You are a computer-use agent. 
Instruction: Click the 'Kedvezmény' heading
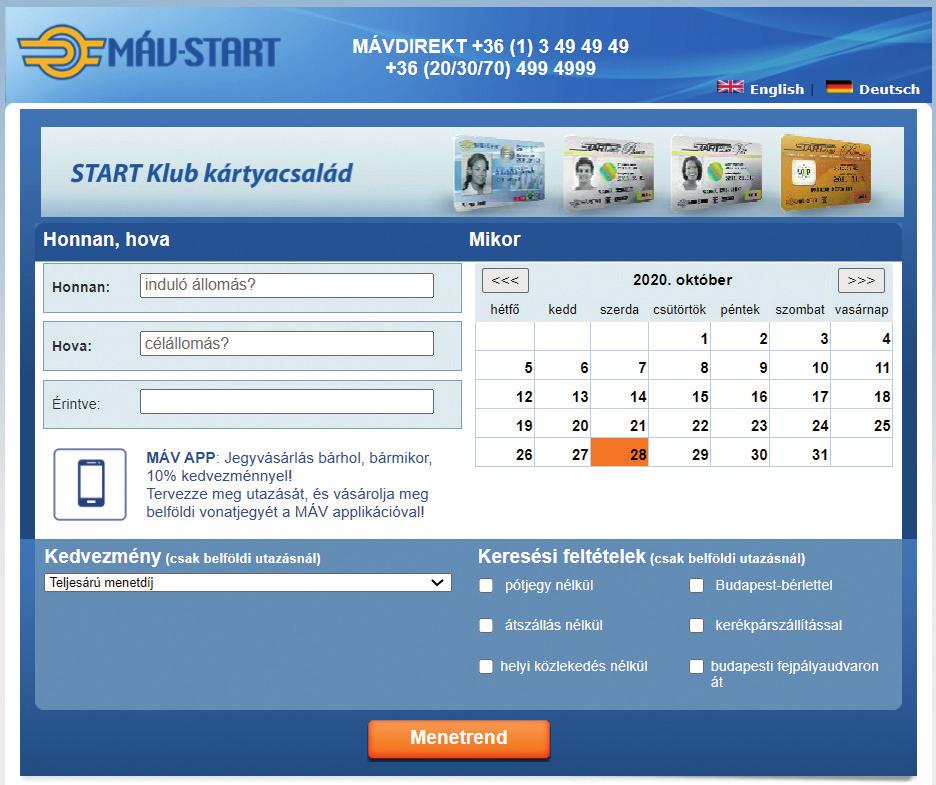pos(103,556)
